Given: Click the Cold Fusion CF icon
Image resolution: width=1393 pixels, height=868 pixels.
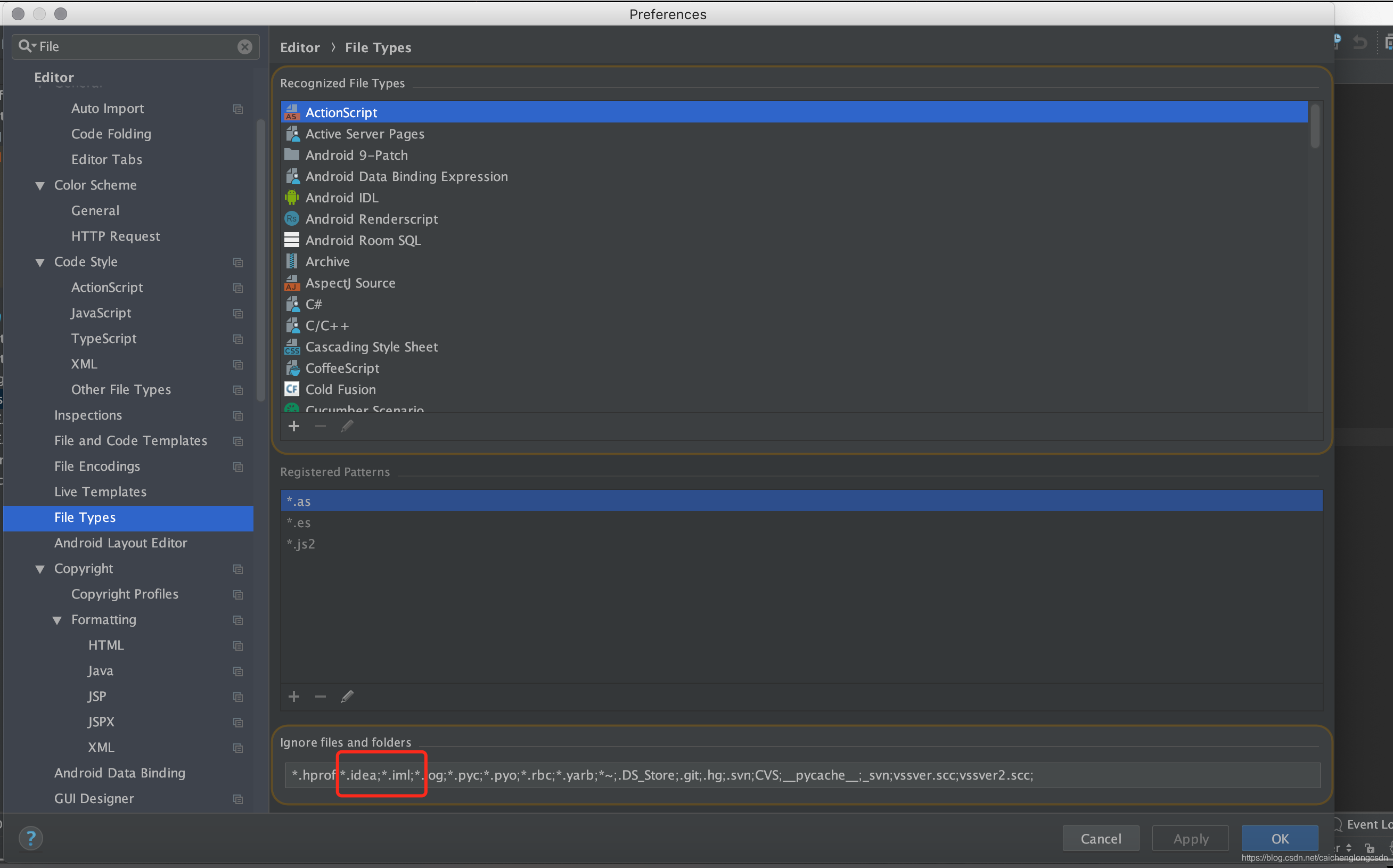Looking at the screenshot, I should [x=292, y=389].
